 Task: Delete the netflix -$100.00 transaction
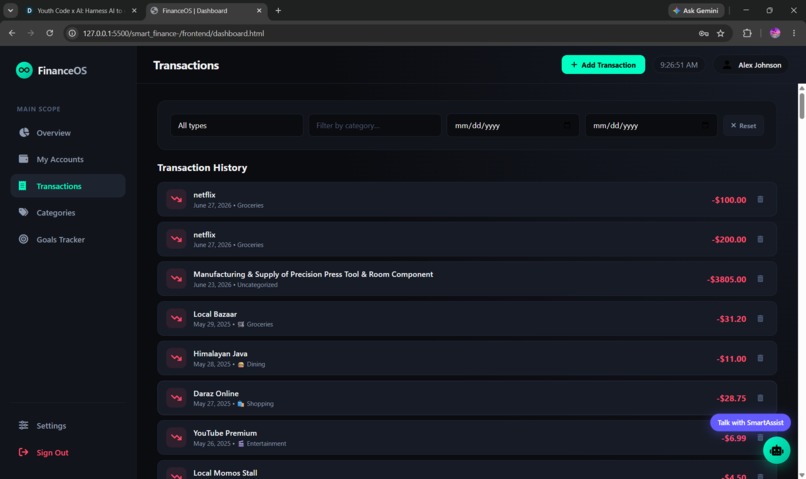(760, 199)
